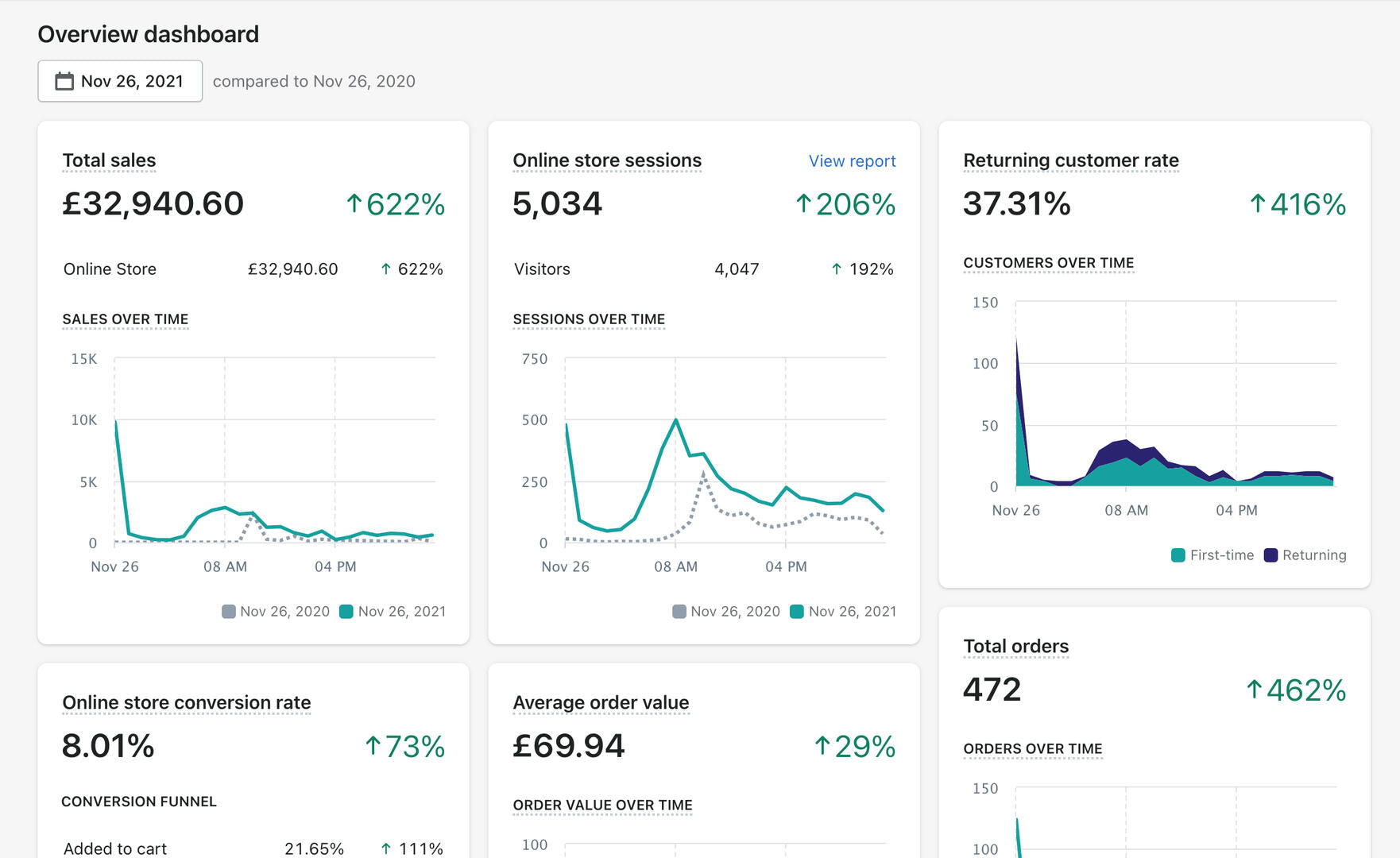
Task: Open the Nov 26, 2021 date selector
Action: (x=120, y=81)
